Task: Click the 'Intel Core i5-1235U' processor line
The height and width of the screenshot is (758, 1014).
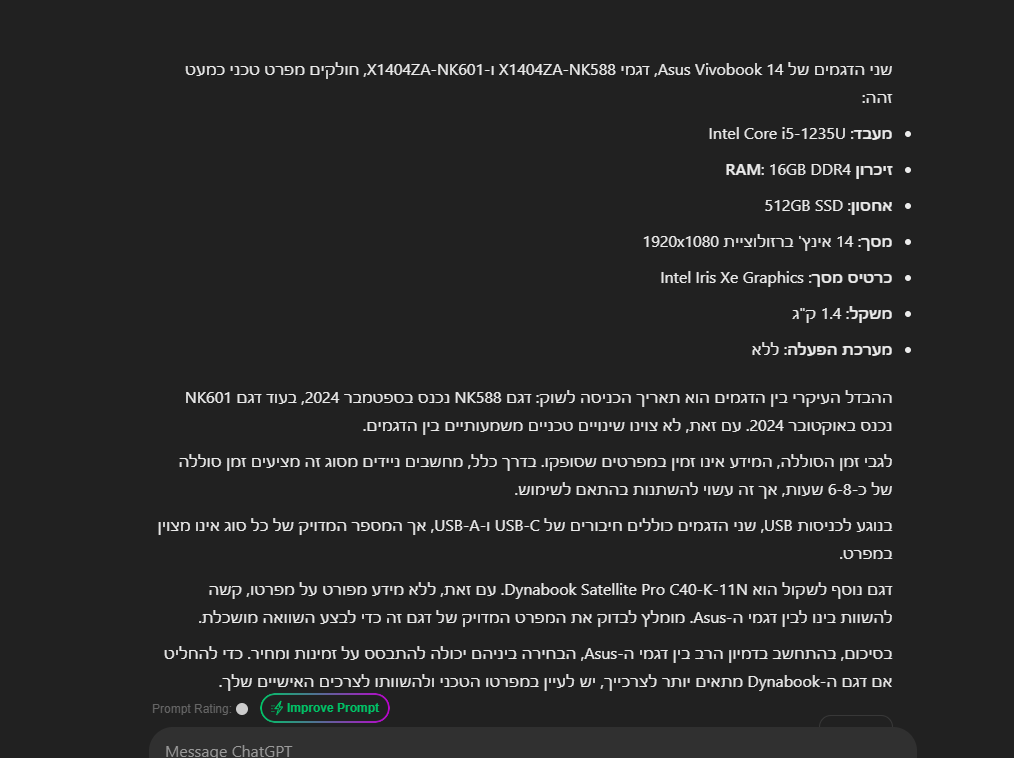Action: click(x=800, y=134)
